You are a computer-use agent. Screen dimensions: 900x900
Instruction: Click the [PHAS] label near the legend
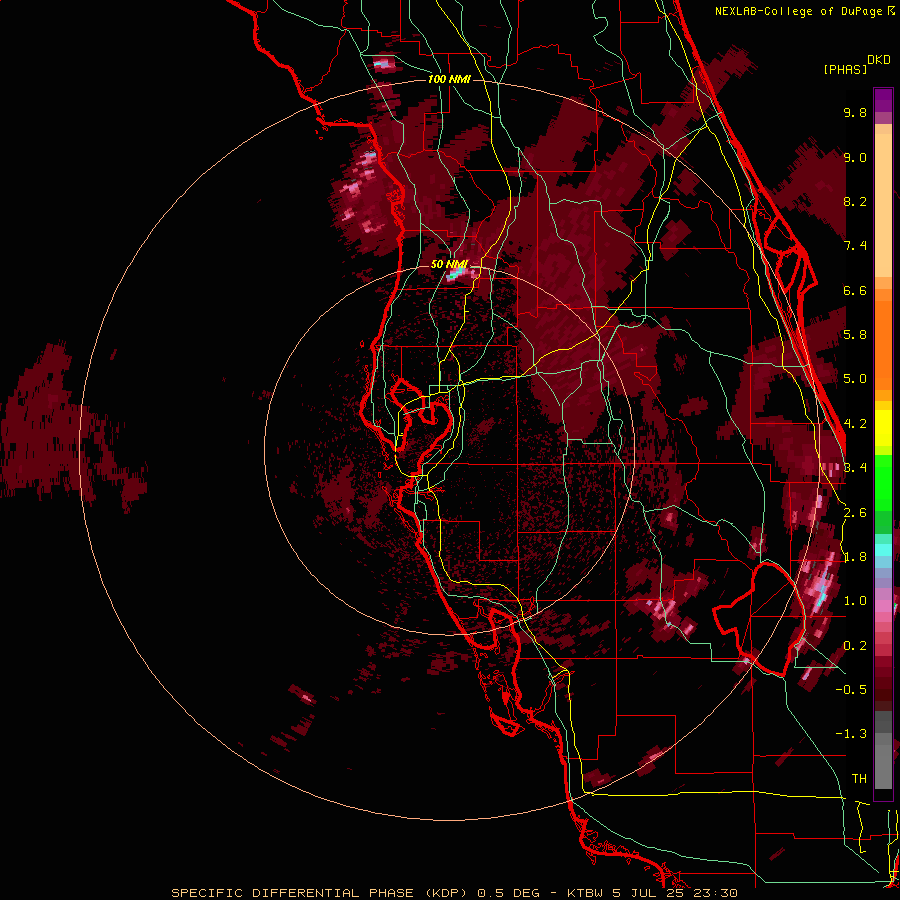(845, 69)
